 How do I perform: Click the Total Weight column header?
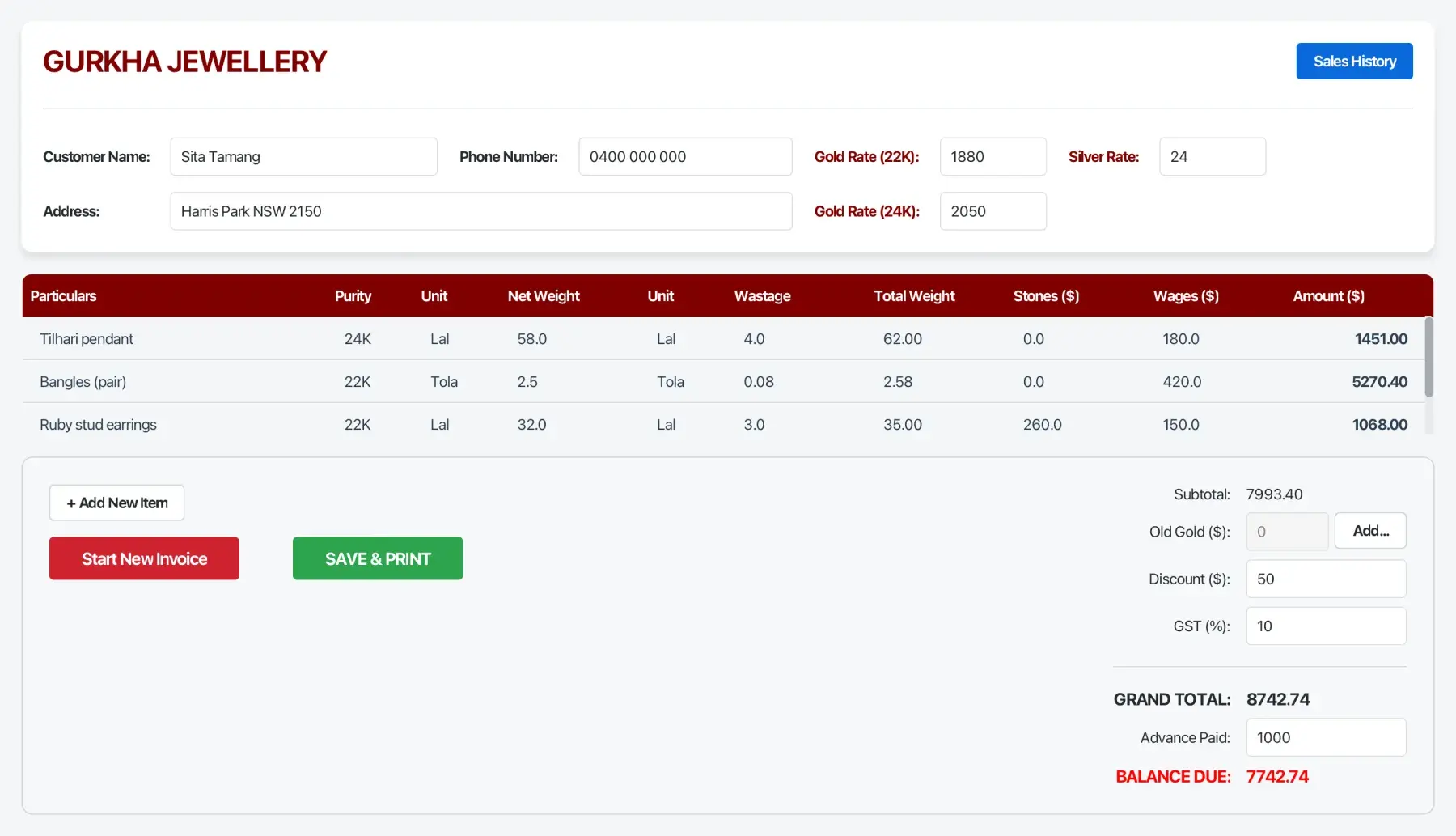click(914, 296)
